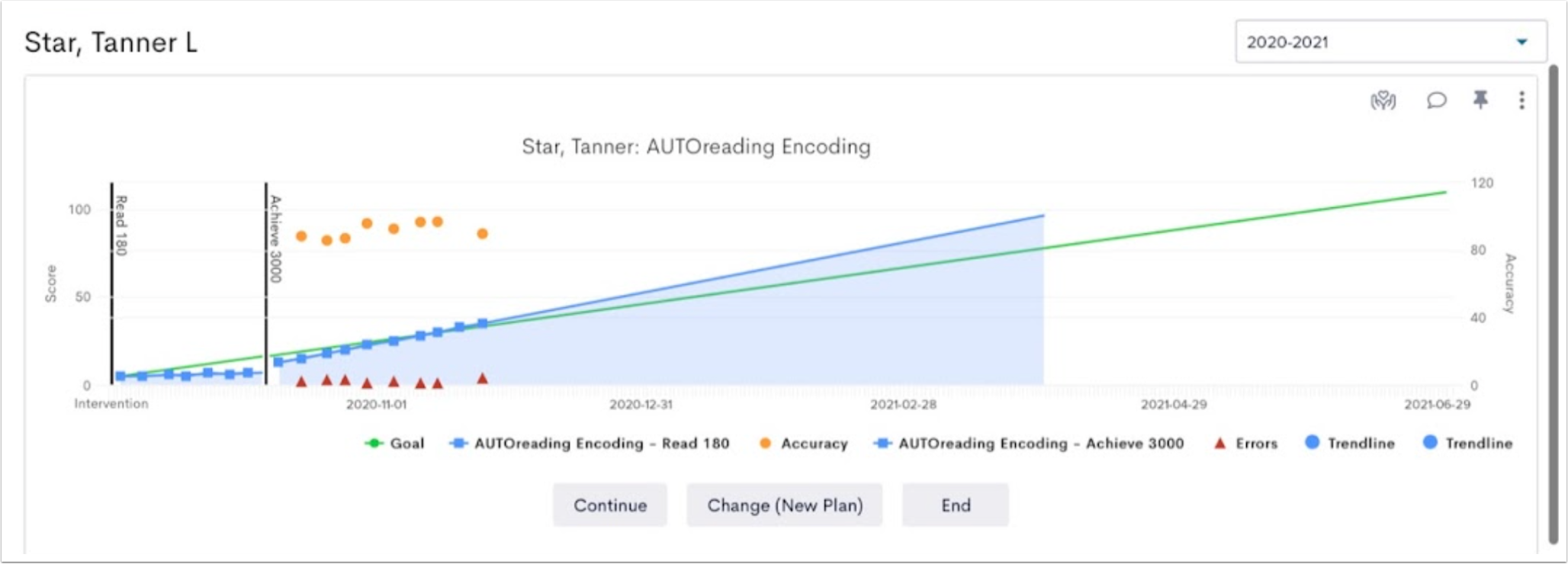Click the dropdown arrow beside 2020-2021

pyautogui.click(x=1521, y=42)
